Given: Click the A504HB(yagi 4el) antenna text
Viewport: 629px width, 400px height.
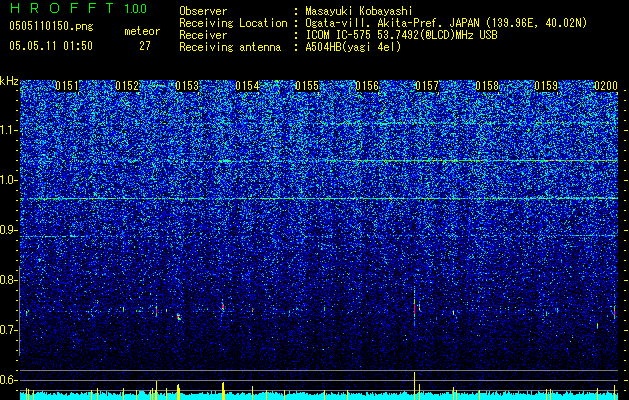Looking at the screenshot, I should click(x=353, y=47).
